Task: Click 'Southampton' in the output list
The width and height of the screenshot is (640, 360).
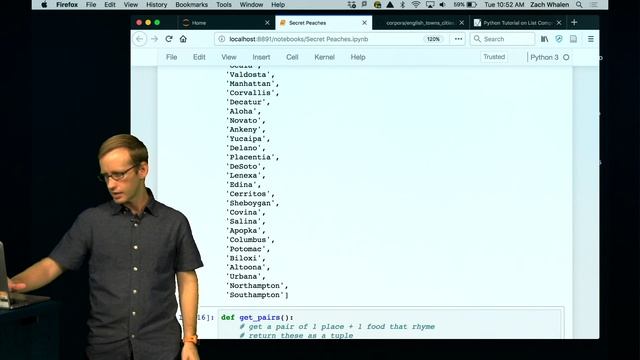Action: click(256, 295)
